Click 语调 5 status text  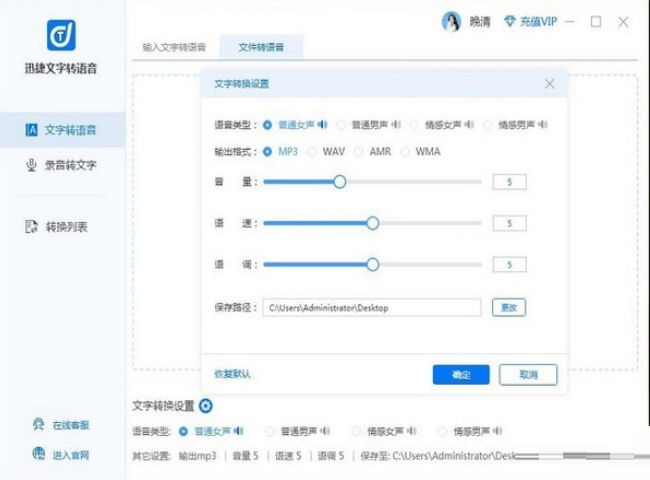331,456
